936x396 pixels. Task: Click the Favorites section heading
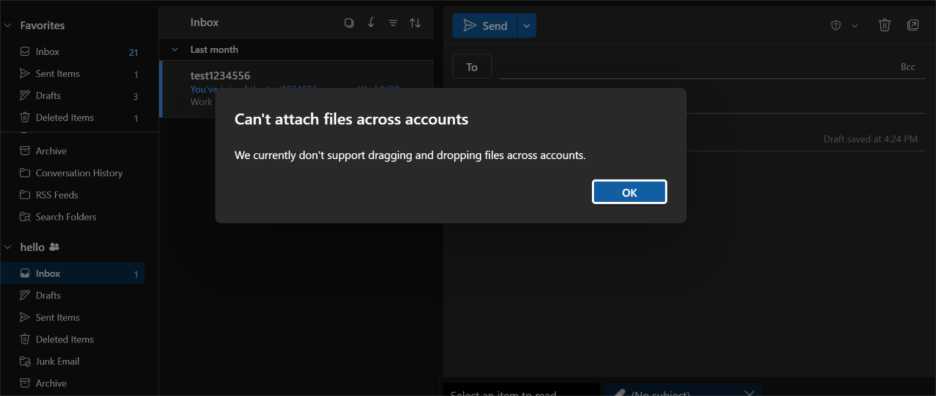point(42,26)
